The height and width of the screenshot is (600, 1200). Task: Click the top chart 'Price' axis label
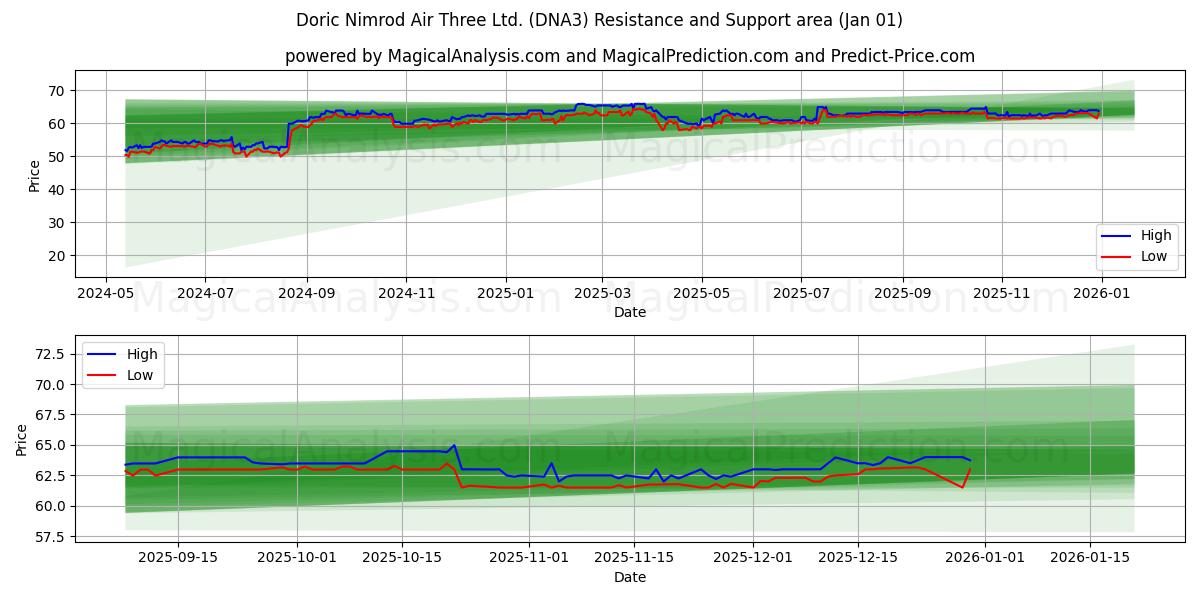tap(35, 175)
